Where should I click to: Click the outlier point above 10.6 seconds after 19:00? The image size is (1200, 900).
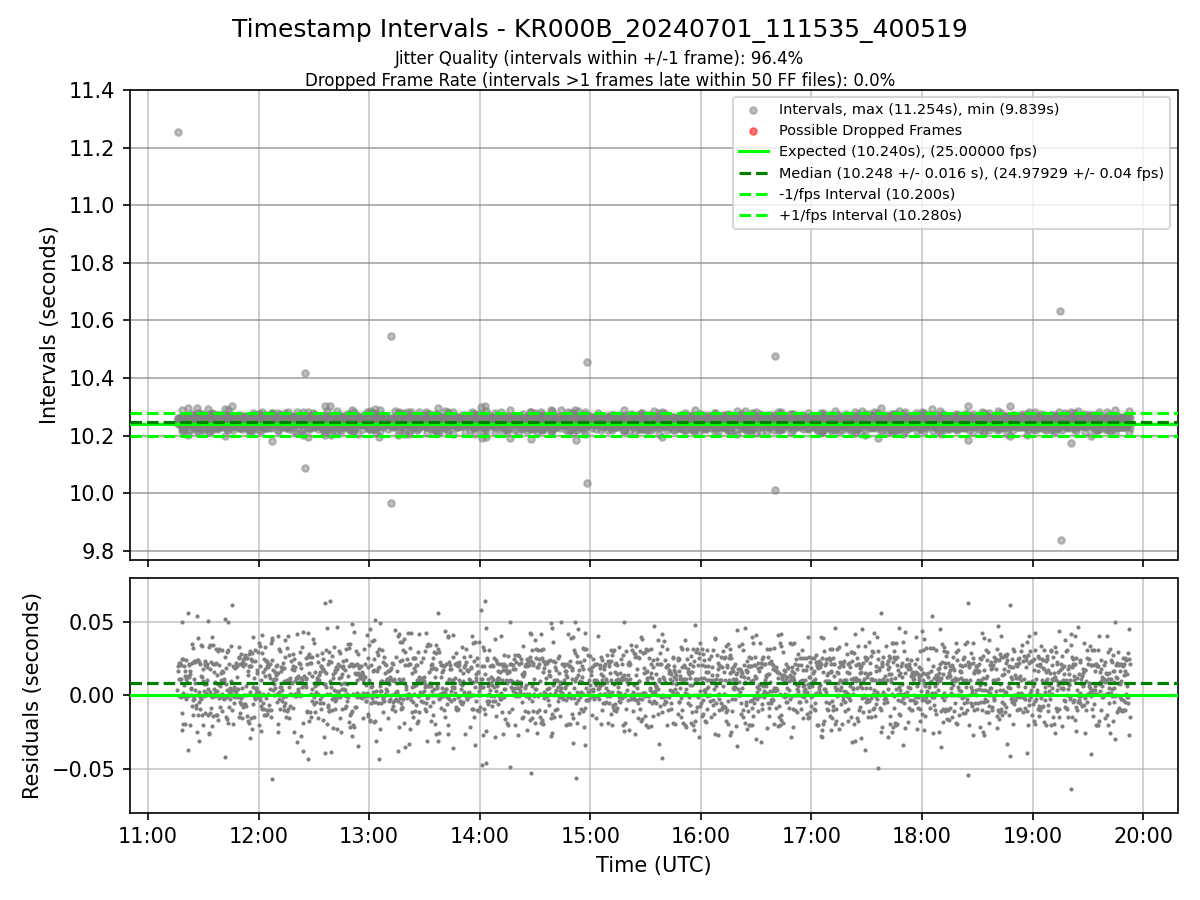[x=1060, y=311]
